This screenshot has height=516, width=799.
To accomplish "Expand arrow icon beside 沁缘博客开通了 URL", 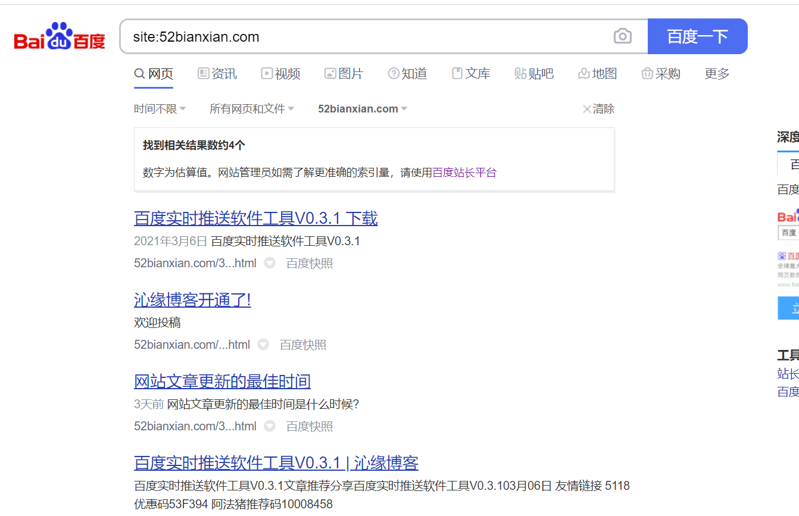I will click(263, 345).
